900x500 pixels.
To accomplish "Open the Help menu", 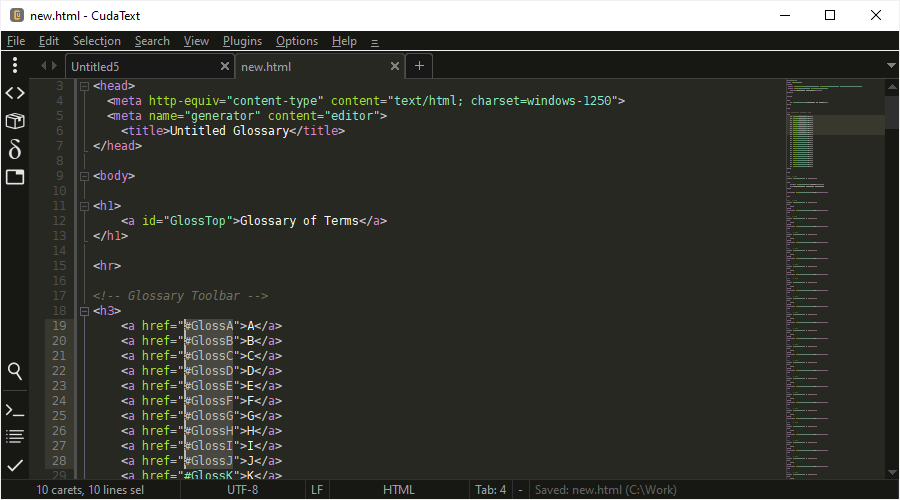I will click(x=344, y=41).
